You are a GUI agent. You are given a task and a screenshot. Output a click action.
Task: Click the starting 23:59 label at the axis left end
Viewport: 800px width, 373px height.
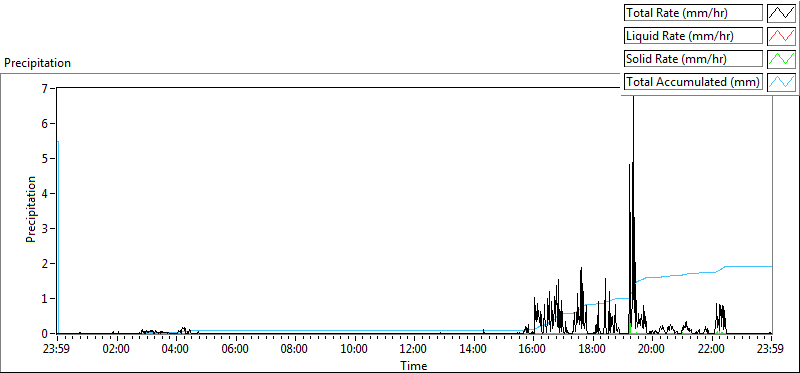click(x=57, y=350)
